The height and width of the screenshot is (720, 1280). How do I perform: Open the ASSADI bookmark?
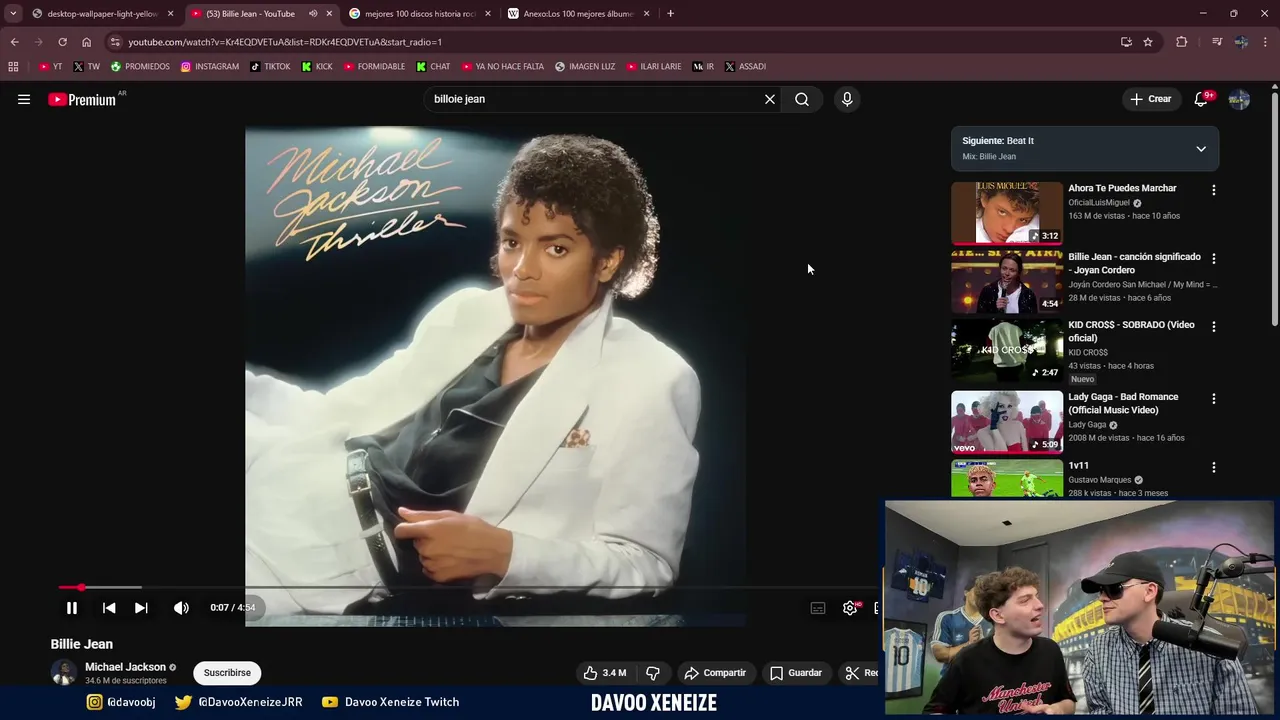click(745, 67)
